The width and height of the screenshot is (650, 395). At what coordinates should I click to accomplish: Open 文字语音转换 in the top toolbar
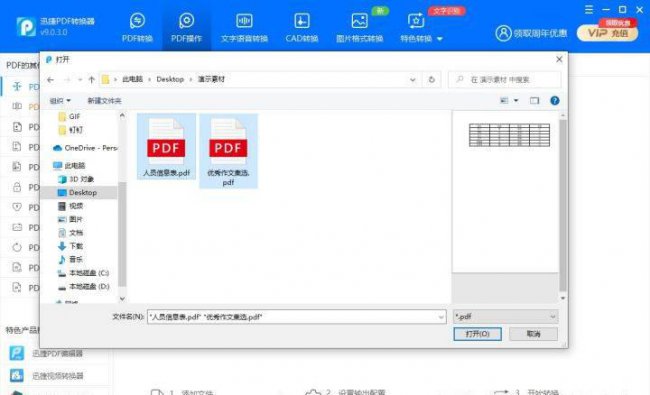[244, 27]
